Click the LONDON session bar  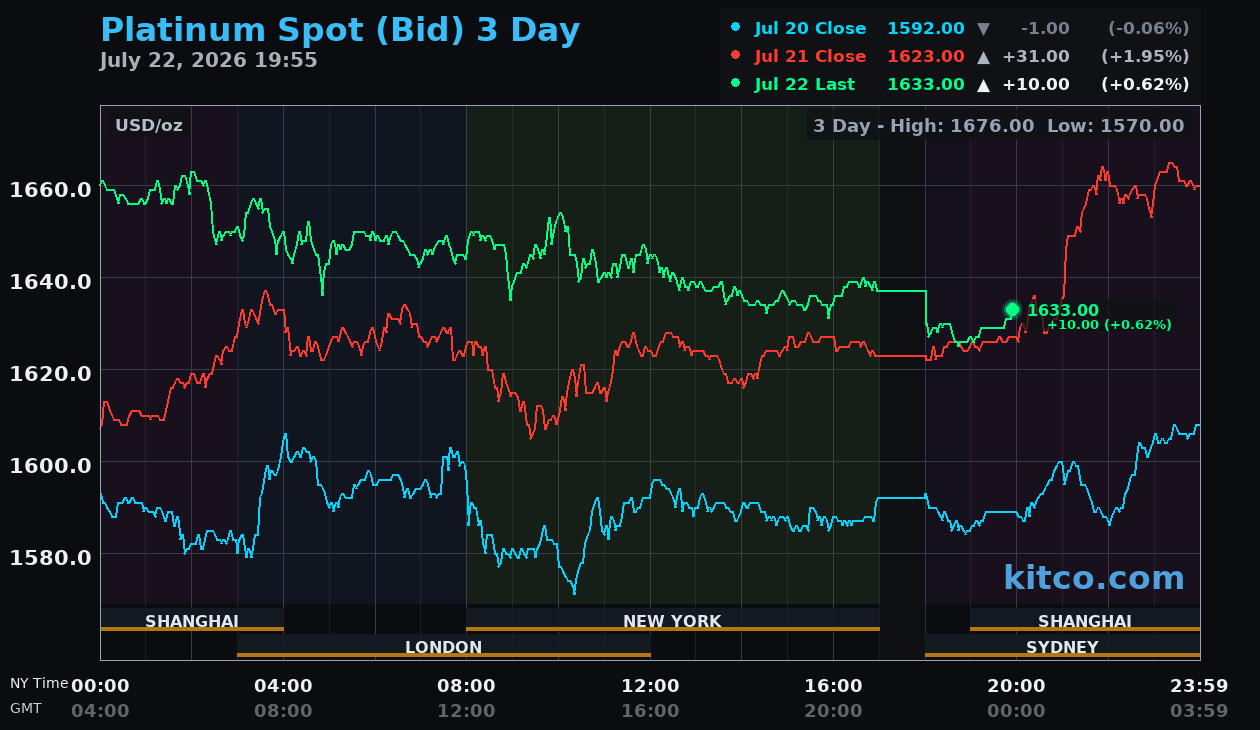[x=444, y=646]
